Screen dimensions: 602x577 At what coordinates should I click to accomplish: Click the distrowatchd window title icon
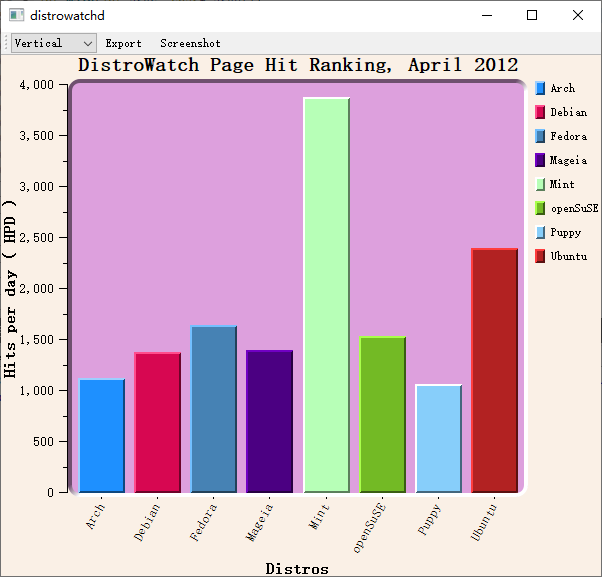[16, 15]
